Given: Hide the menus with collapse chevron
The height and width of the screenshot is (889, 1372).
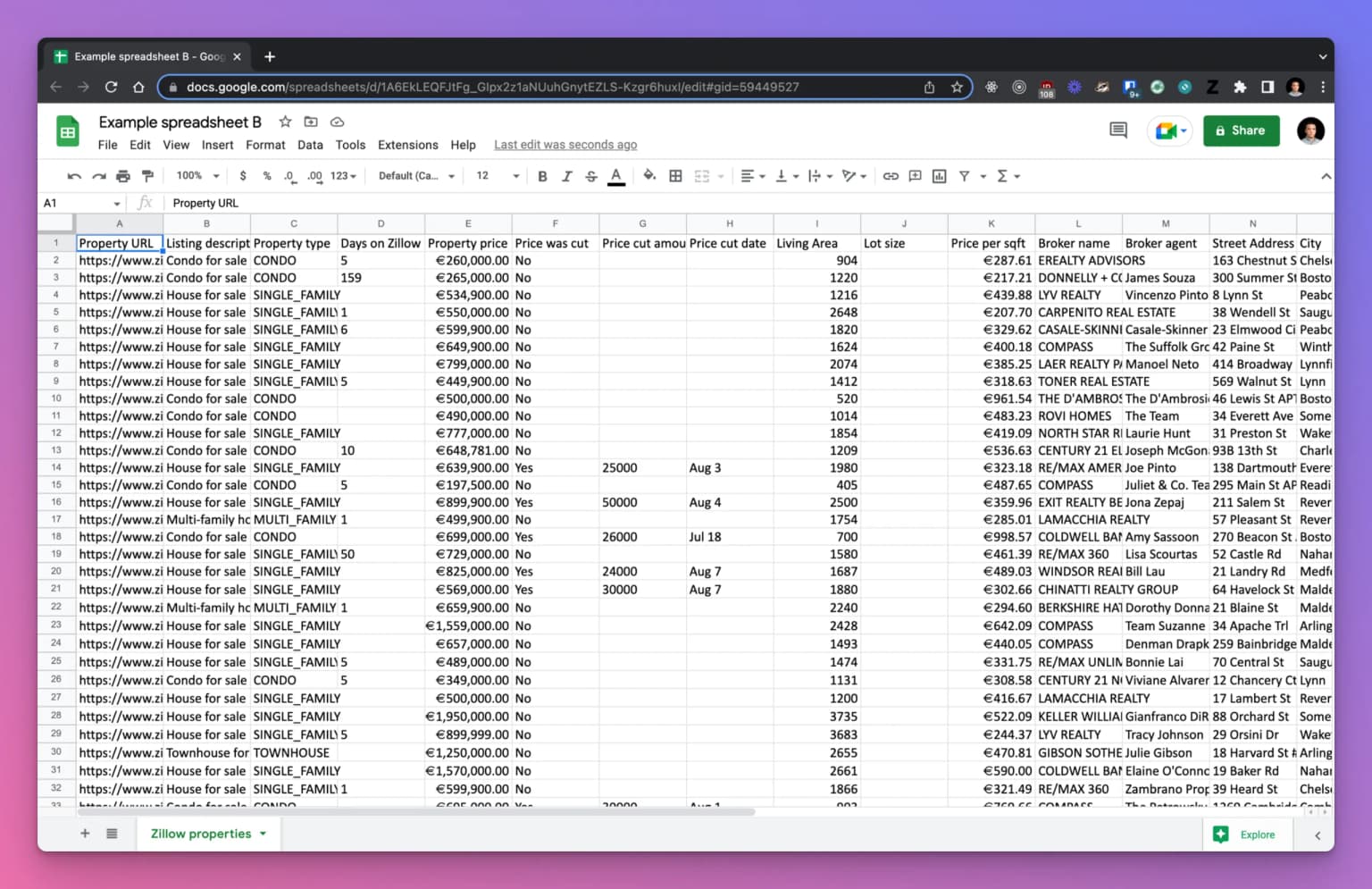Looking at the screenshot, I should coord(1326,176).
